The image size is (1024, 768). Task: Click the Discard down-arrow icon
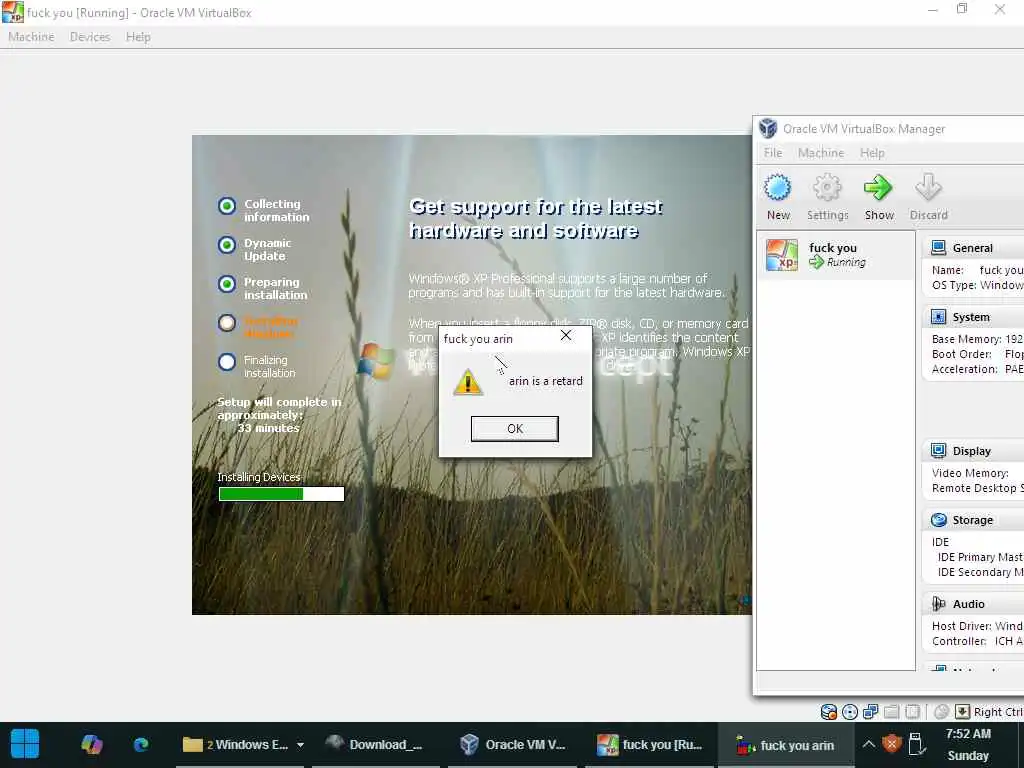[x=928, y=188]
